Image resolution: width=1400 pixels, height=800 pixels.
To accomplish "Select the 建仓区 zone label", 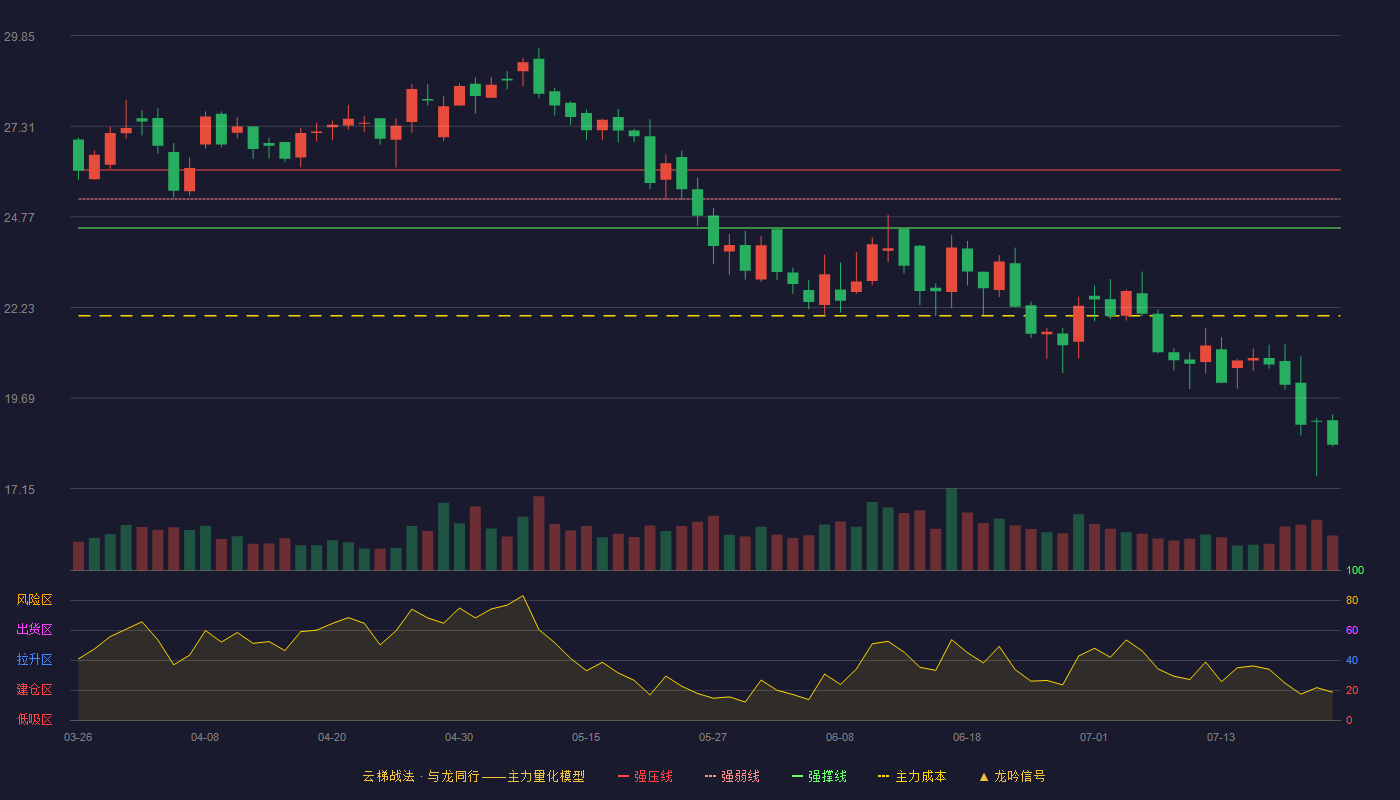I will pyautogui.click(x=34, y=690).
